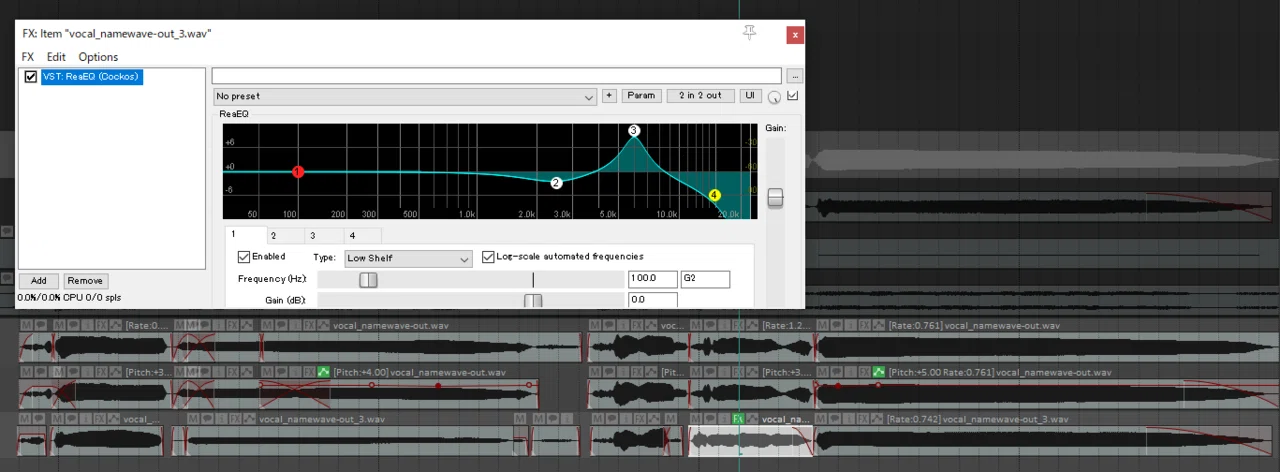Open the Options menu
Image resolution: width=1280 pixels, height=472 pixels.
pyautogui.click(x=98, y=57)
